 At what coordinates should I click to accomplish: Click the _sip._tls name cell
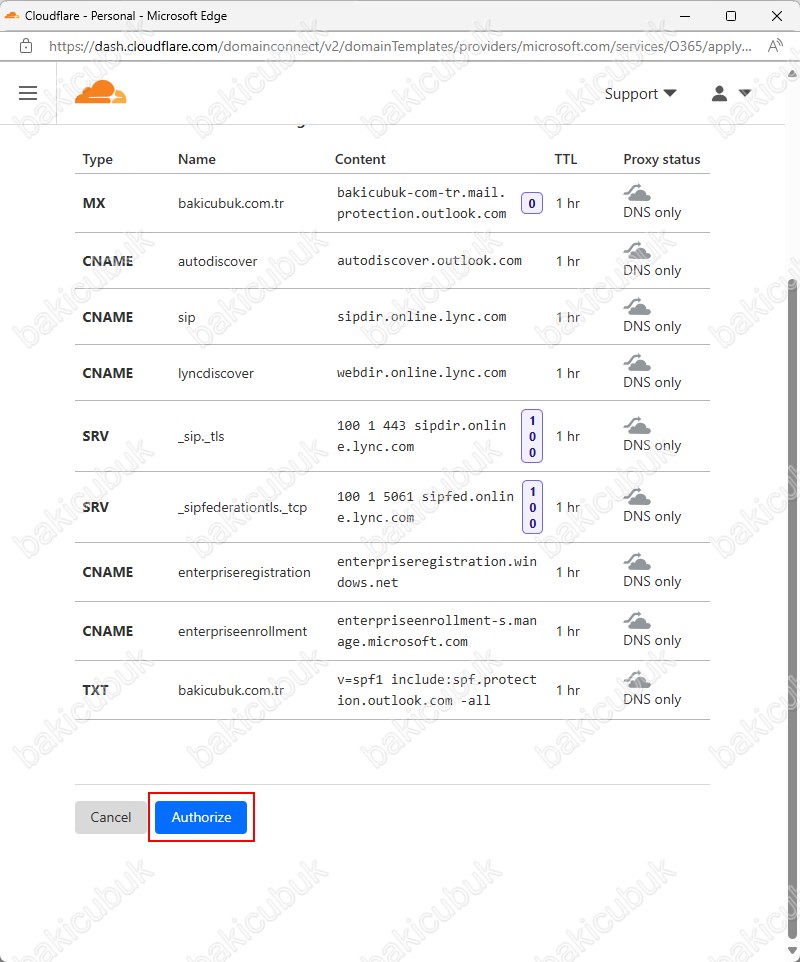coord(201,436)
